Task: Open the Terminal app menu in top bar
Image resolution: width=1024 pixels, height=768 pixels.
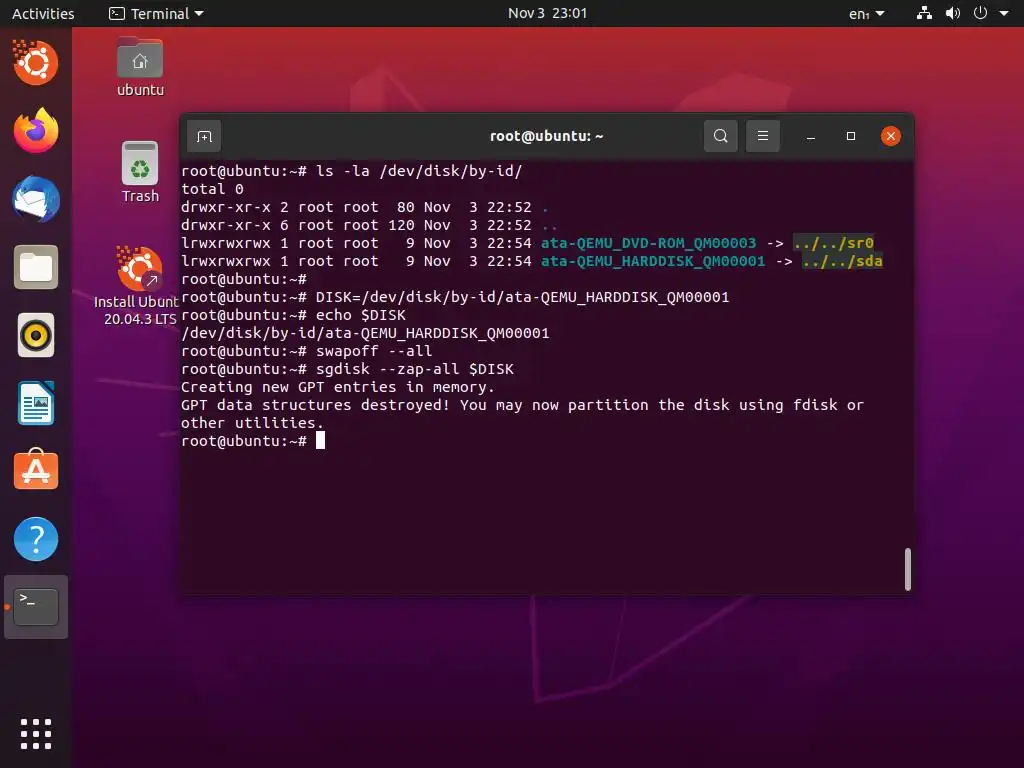Action: (156, 13)
